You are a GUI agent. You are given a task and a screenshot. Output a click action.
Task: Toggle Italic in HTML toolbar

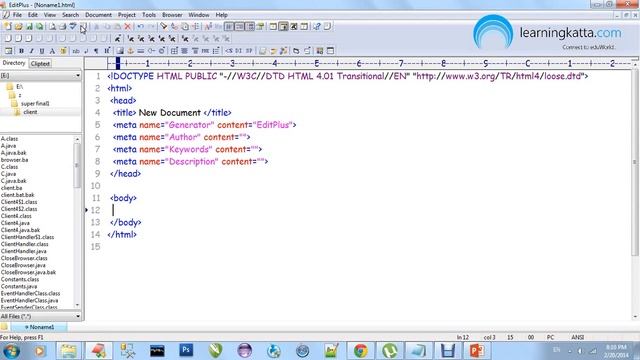(32, 51)
